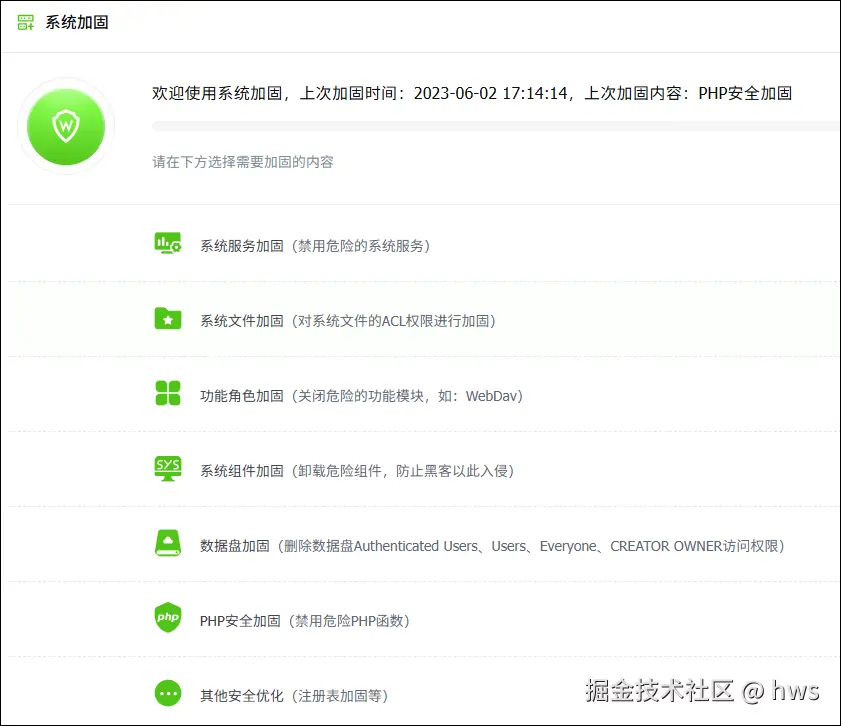Screen dimensions: 841x726
Task: Click the ellipsis circle icon for 其他安全优化
Action: click(x=168, y=694)
